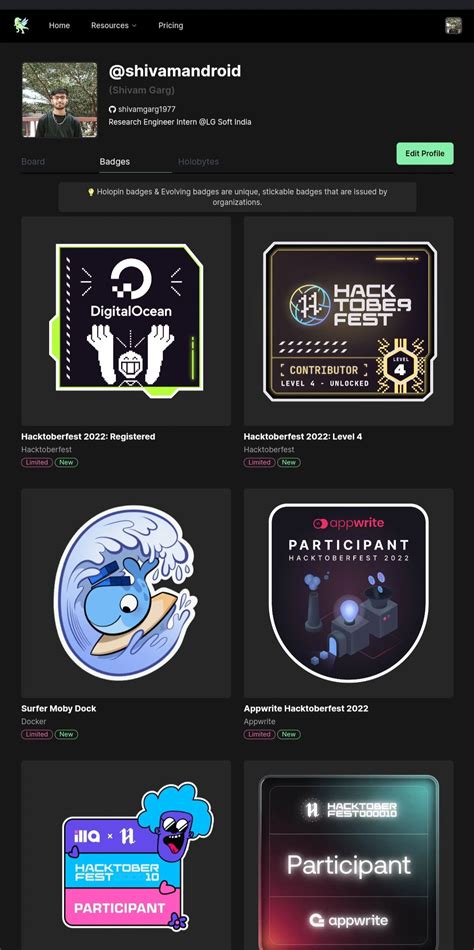This screenshot has width=474, height=950.
Task: Expand the Resources dropdown menu
Action: 114,25
